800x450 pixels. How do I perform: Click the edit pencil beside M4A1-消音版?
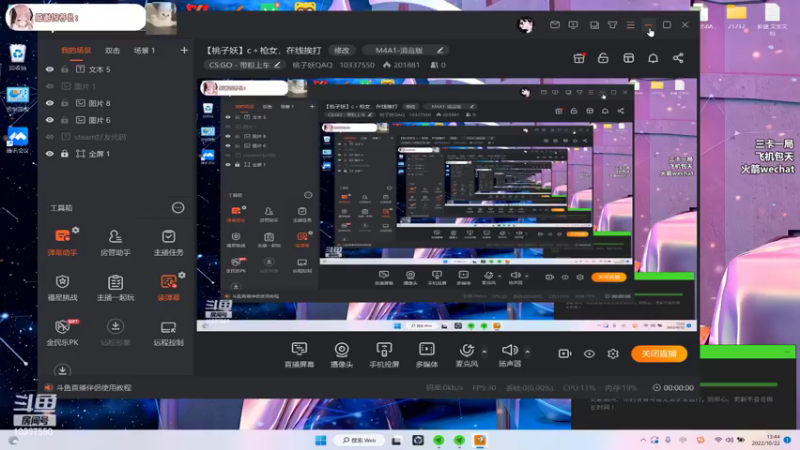[440, 50]
